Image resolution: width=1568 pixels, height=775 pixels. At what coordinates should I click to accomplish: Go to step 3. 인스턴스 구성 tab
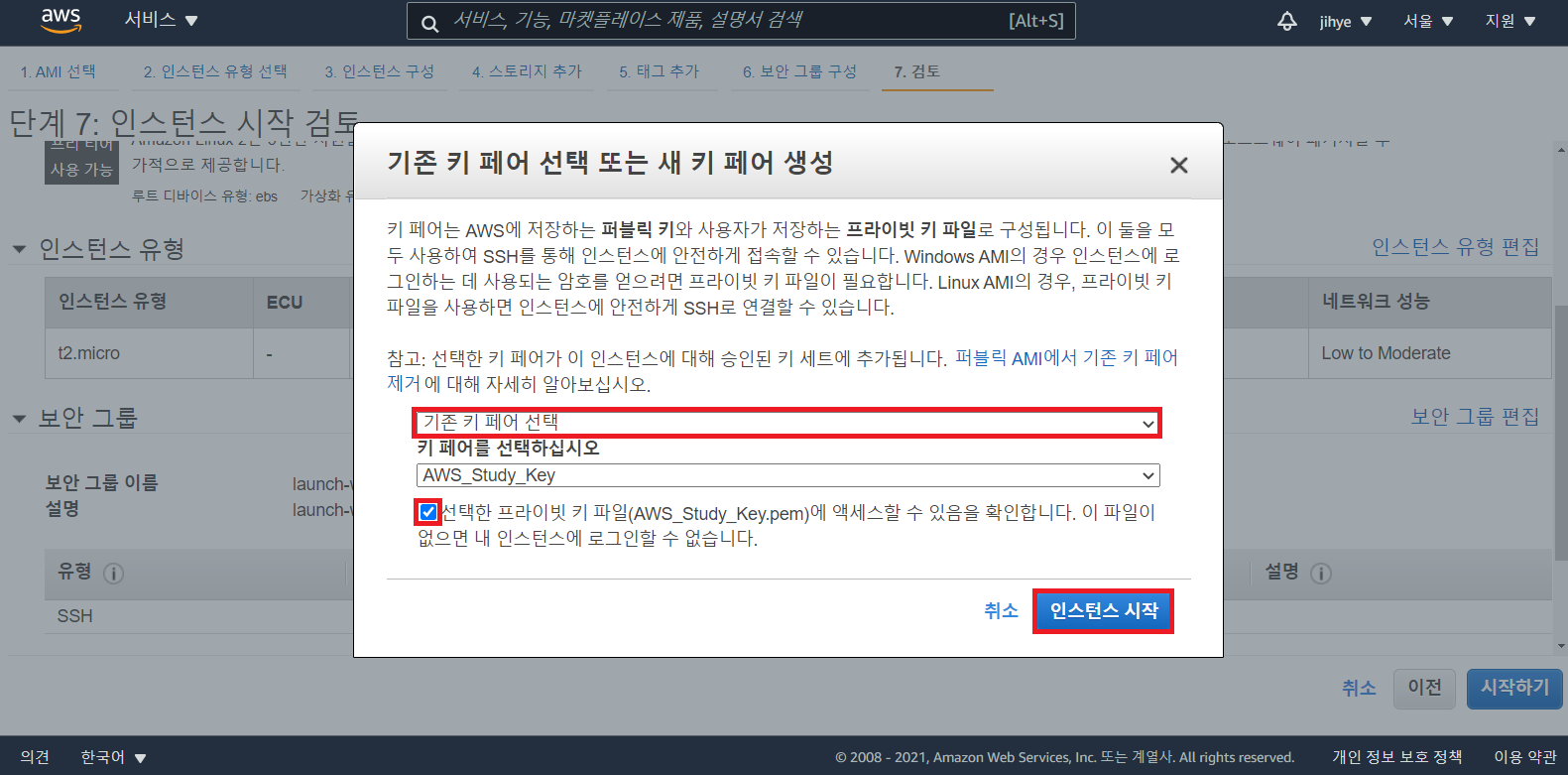tap(380, 71)
